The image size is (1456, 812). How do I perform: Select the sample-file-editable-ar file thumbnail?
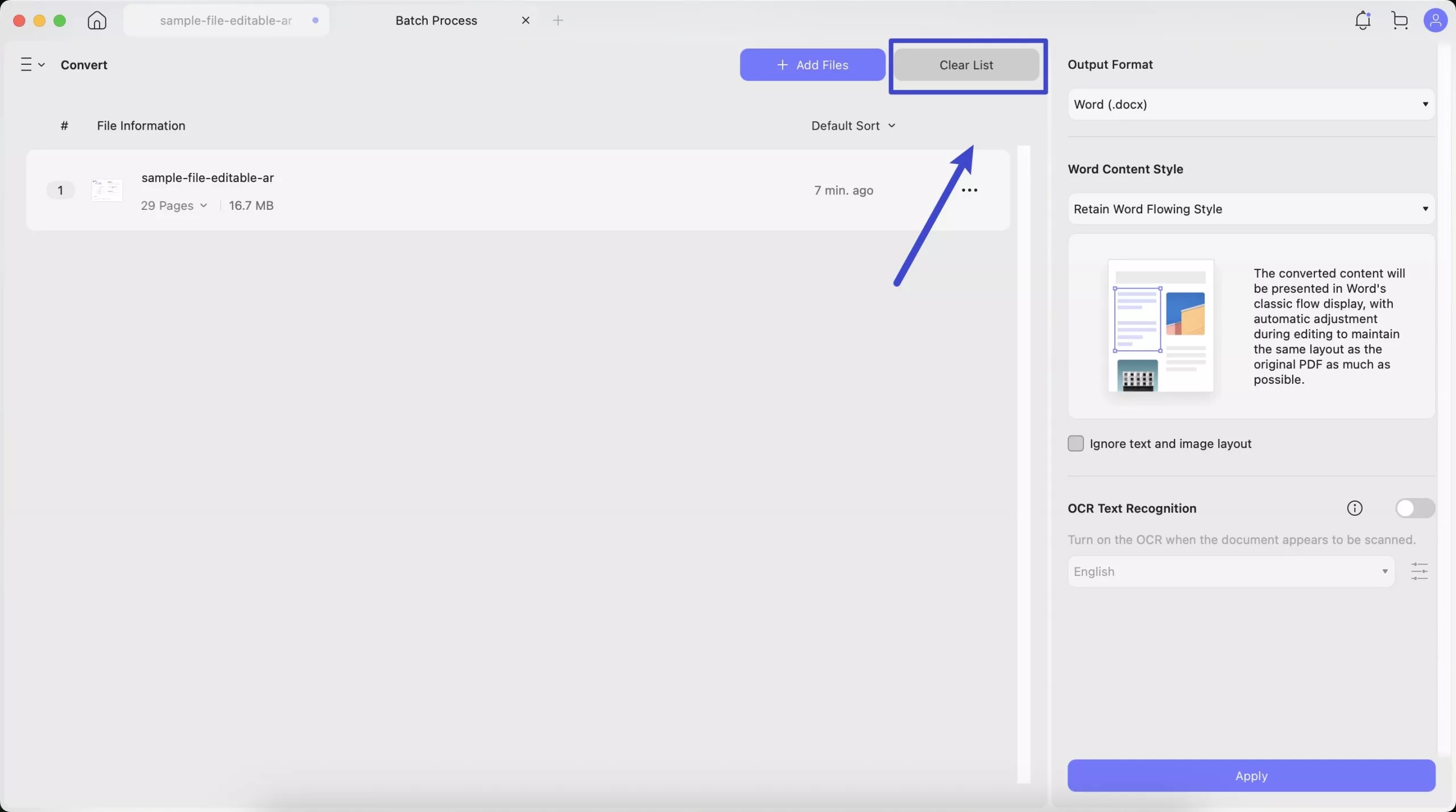click(107, 190)
